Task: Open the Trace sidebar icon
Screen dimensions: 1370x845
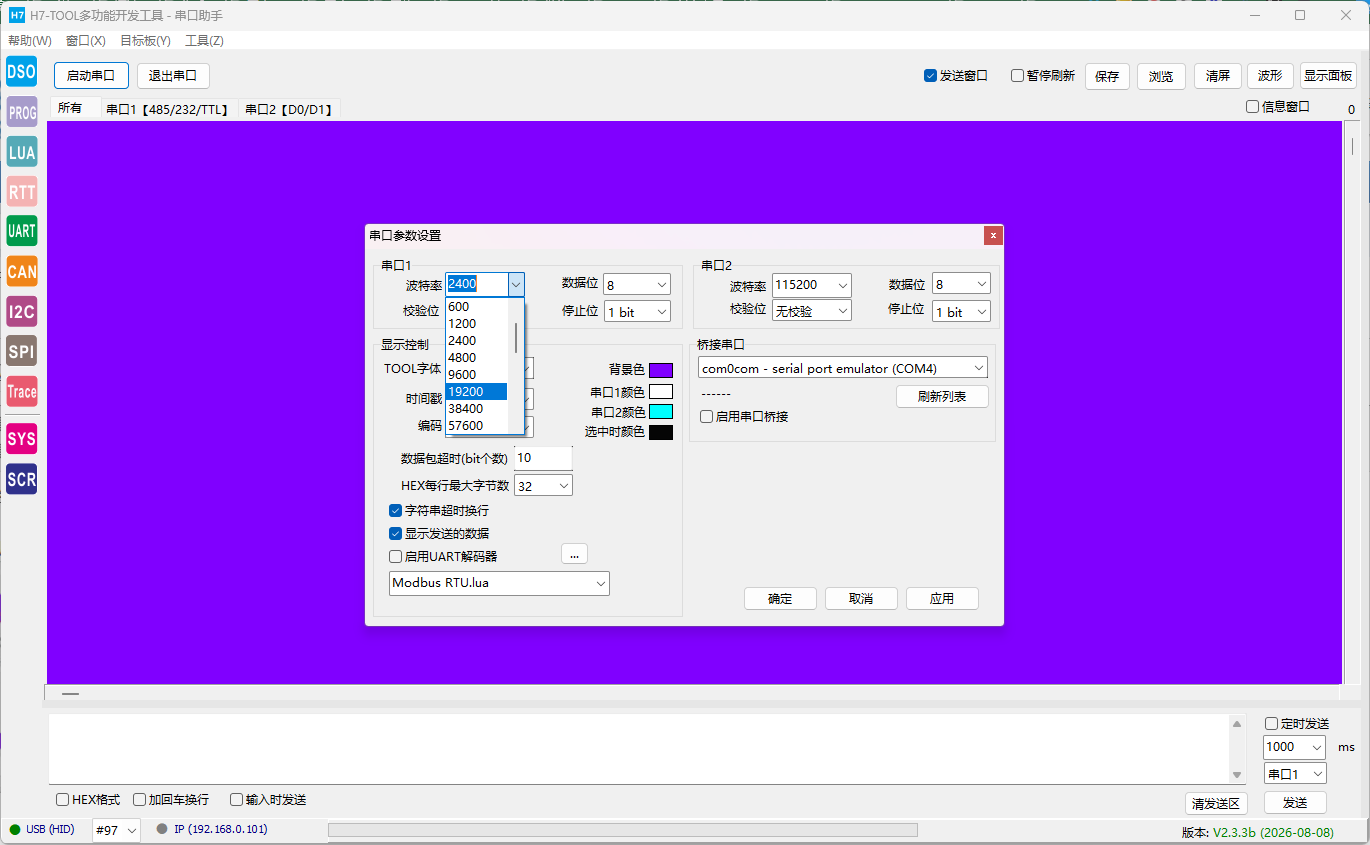Action: click(x=22, y=391)
